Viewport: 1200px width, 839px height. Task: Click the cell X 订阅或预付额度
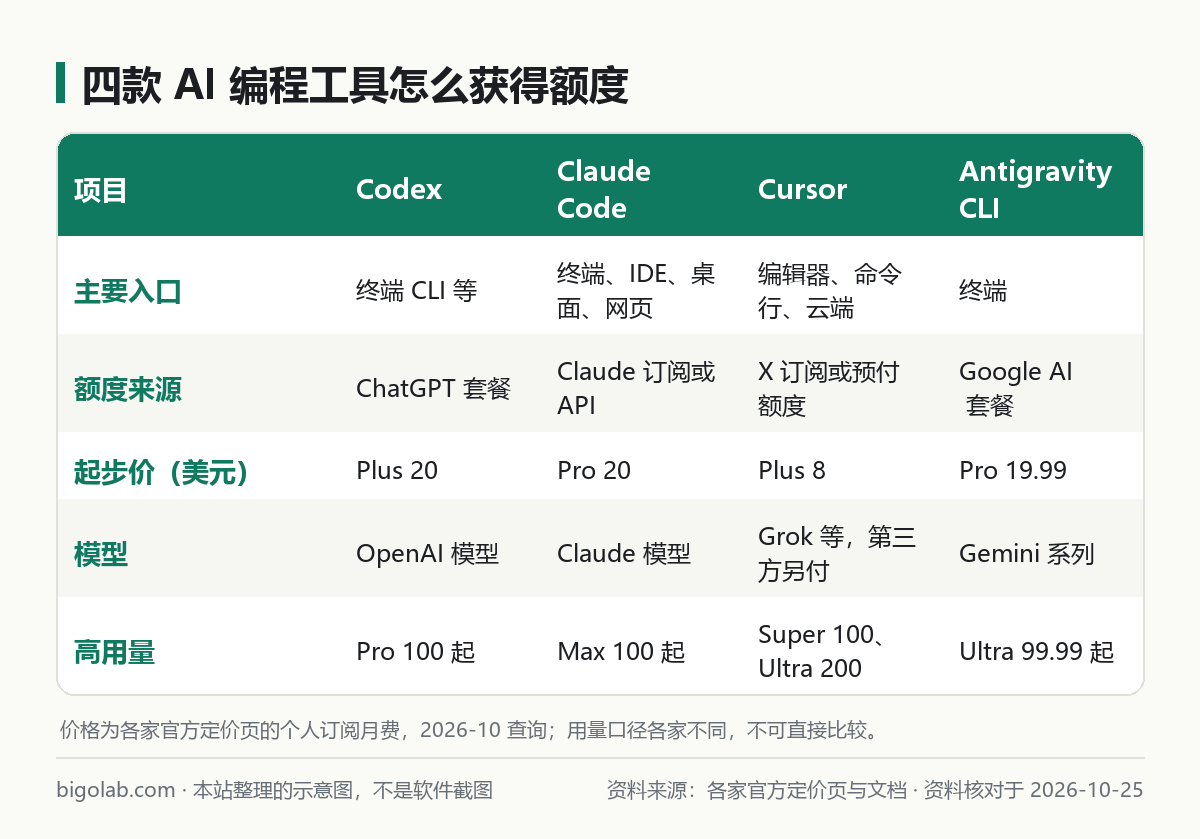(829, 389)
